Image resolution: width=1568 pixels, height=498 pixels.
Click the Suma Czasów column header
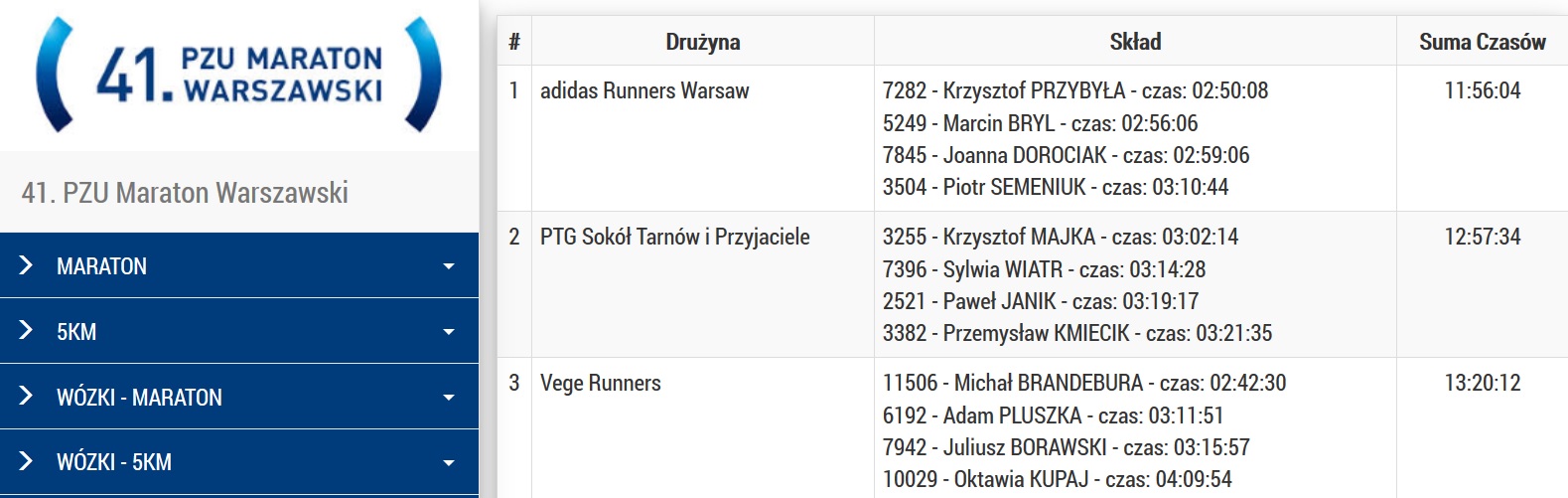click(1482, 42)
